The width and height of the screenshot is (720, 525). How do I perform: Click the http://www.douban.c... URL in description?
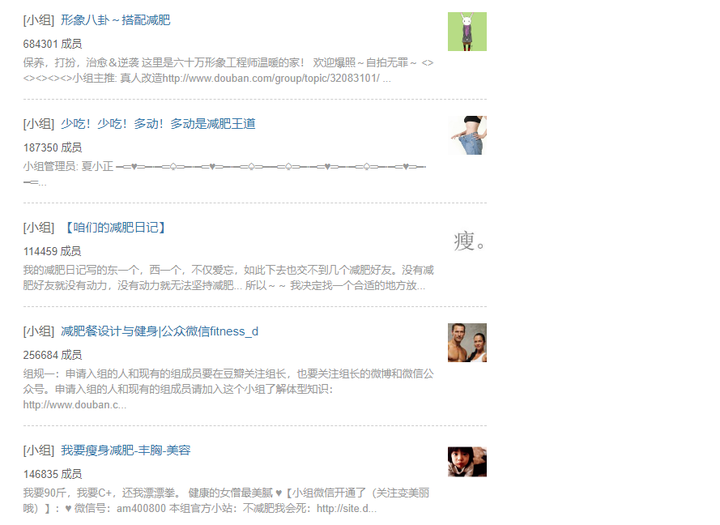click(x=74, y=405)
